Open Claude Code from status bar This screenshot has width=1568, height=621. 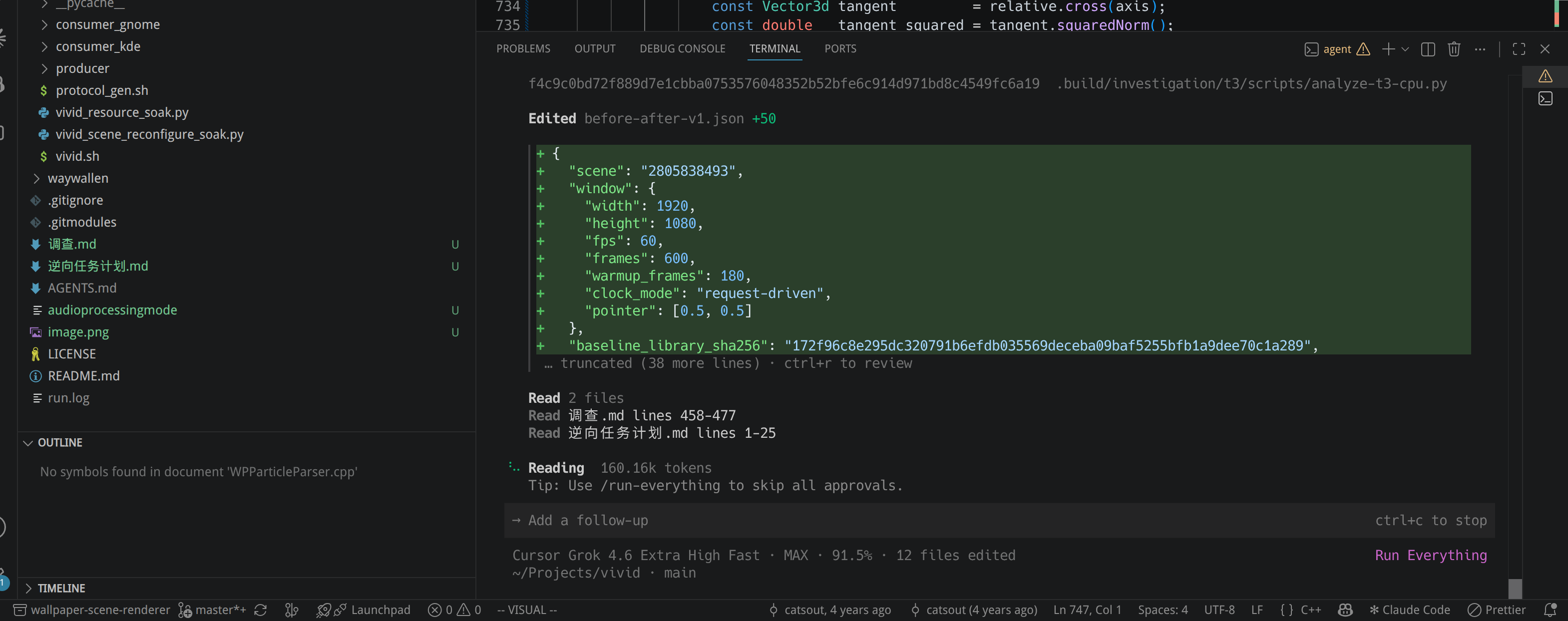click(x=1410, y=610)
